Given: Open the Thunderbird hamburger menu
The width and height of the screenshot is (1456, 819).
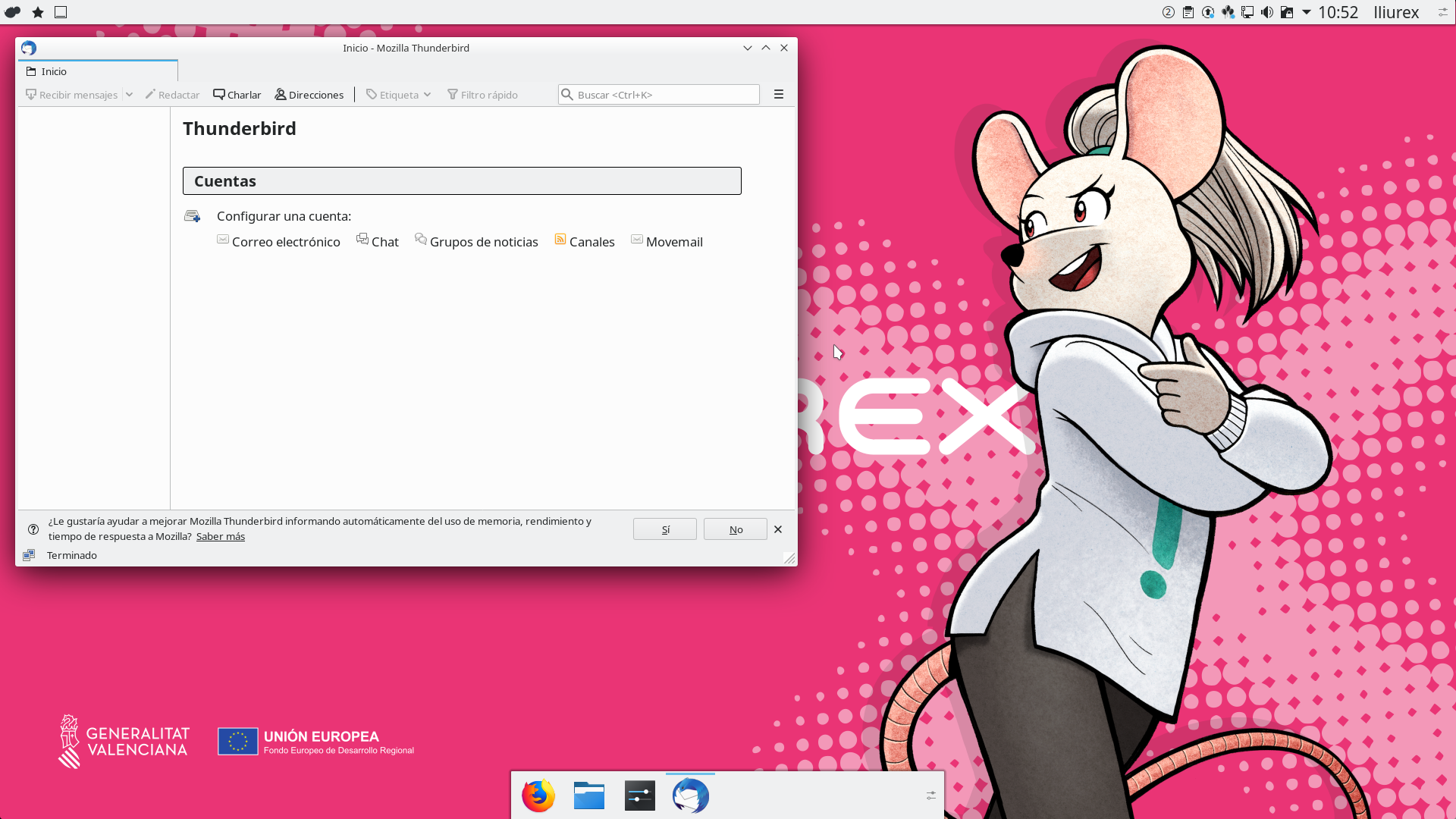Looking at the screenshot, I should pos(779,95).
